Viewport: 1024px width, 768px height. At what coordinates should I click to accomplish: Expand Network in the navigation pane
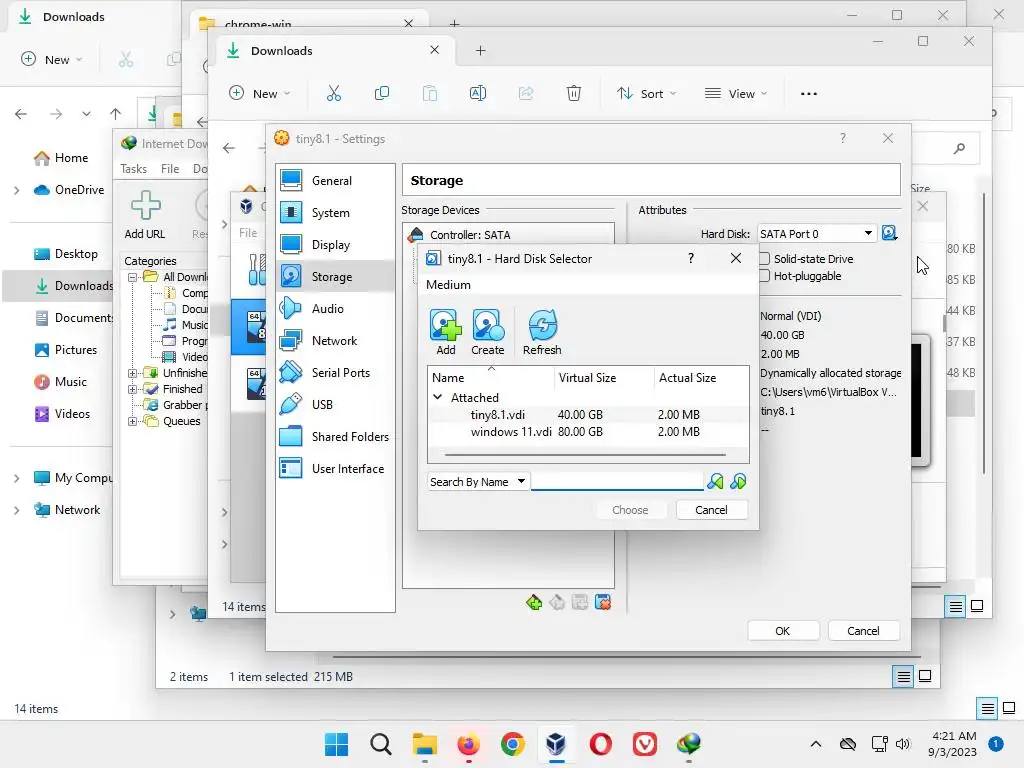pos(16,510)
